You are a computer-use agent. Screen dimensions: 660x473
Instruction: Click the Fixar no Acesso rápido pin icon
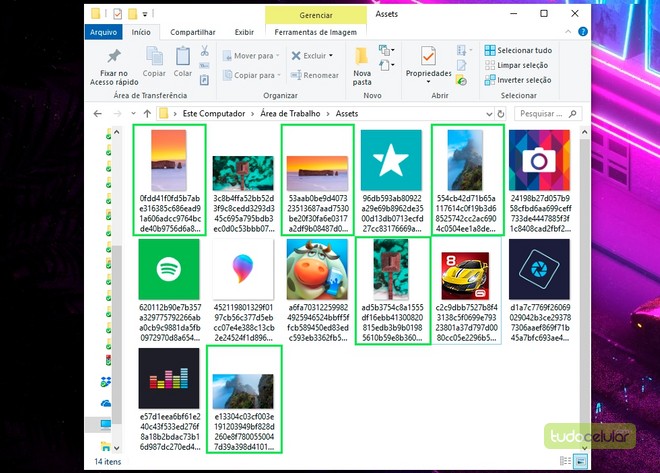[114, 56]
